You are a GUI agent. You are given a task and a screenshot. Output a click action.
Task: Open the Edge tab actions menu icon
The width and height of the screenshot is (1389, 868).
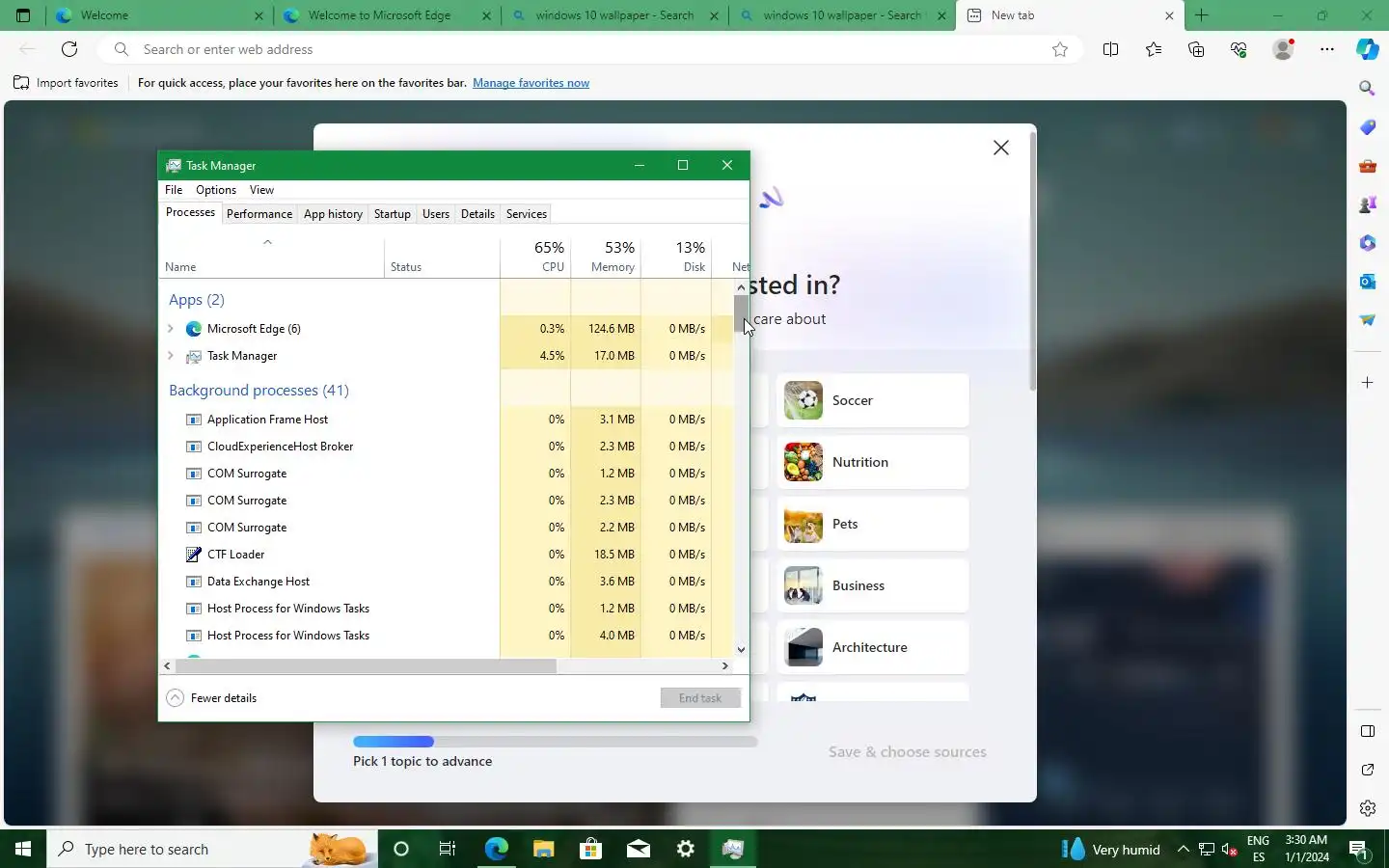[x=23, y=15]
